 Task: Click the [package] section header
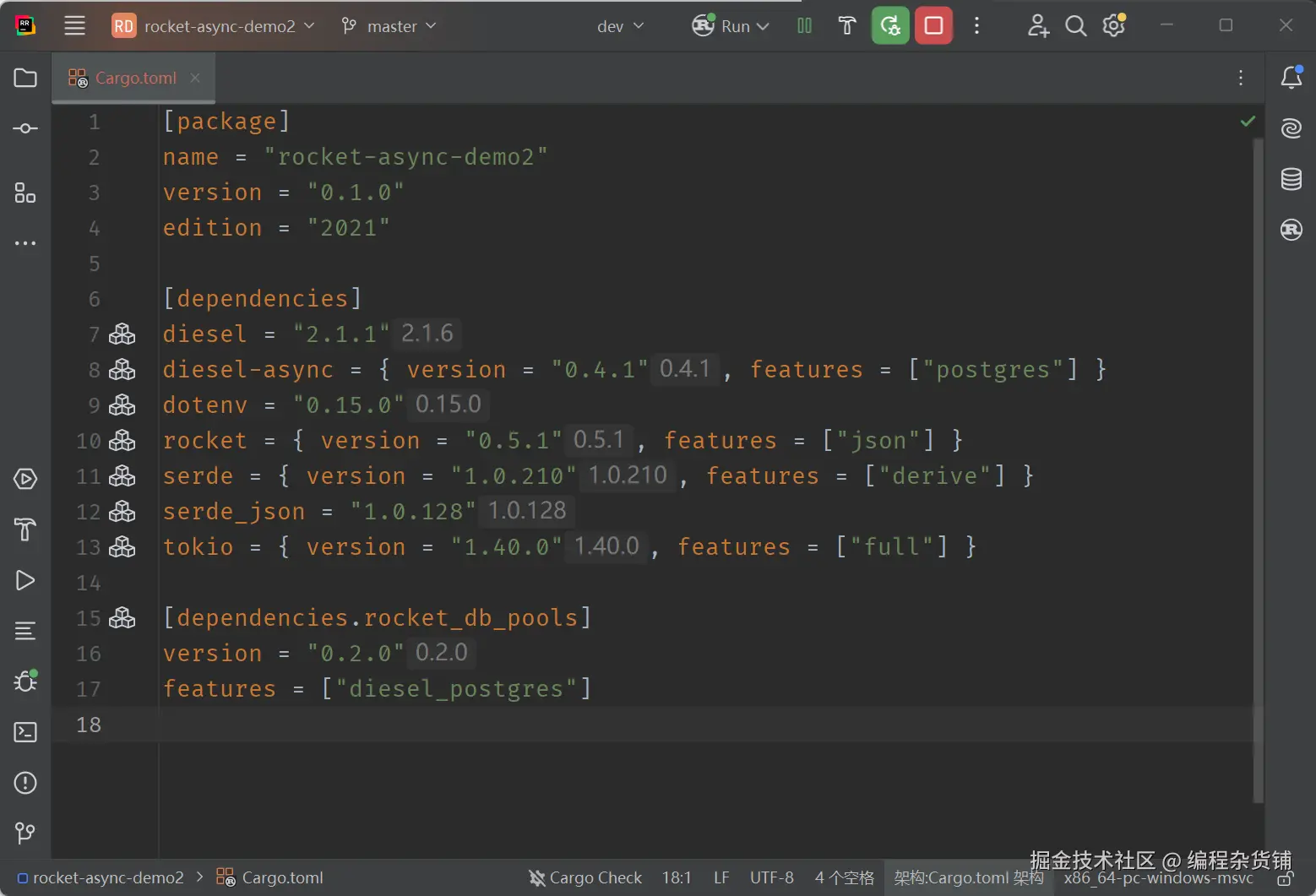[226, 121]
